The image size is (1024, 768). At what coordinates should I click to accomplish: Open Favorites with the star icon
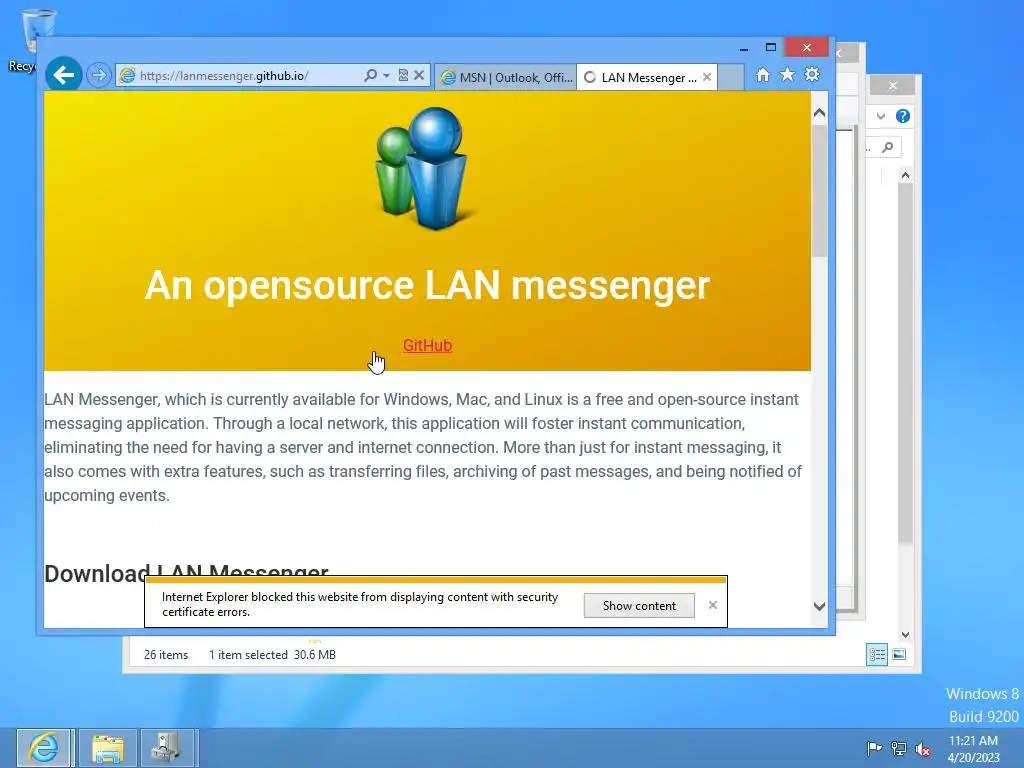pos(788,75)
